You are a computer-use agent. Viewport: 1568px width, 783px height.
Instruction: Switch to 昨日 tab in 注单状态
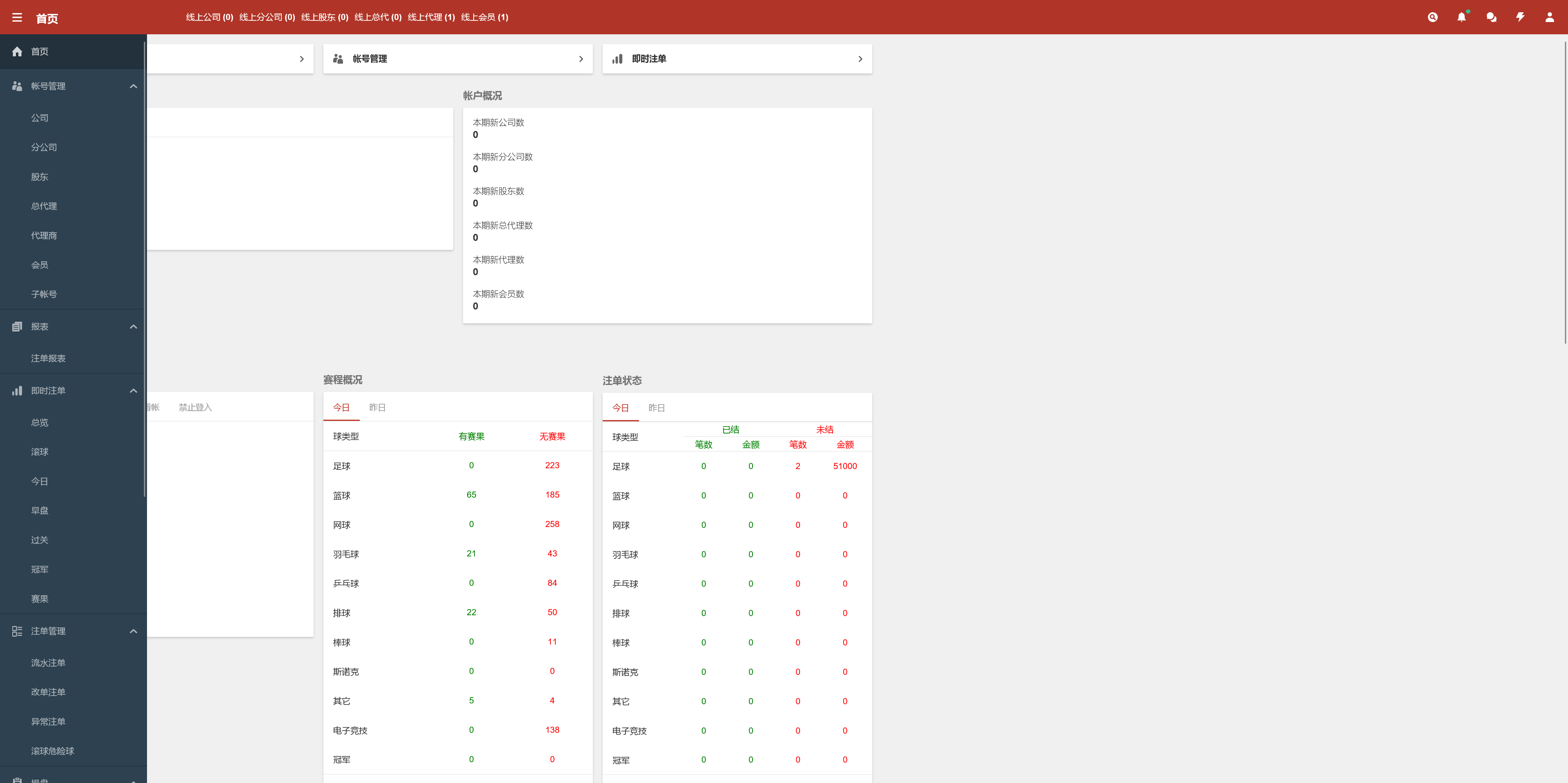tap(657, 407)
